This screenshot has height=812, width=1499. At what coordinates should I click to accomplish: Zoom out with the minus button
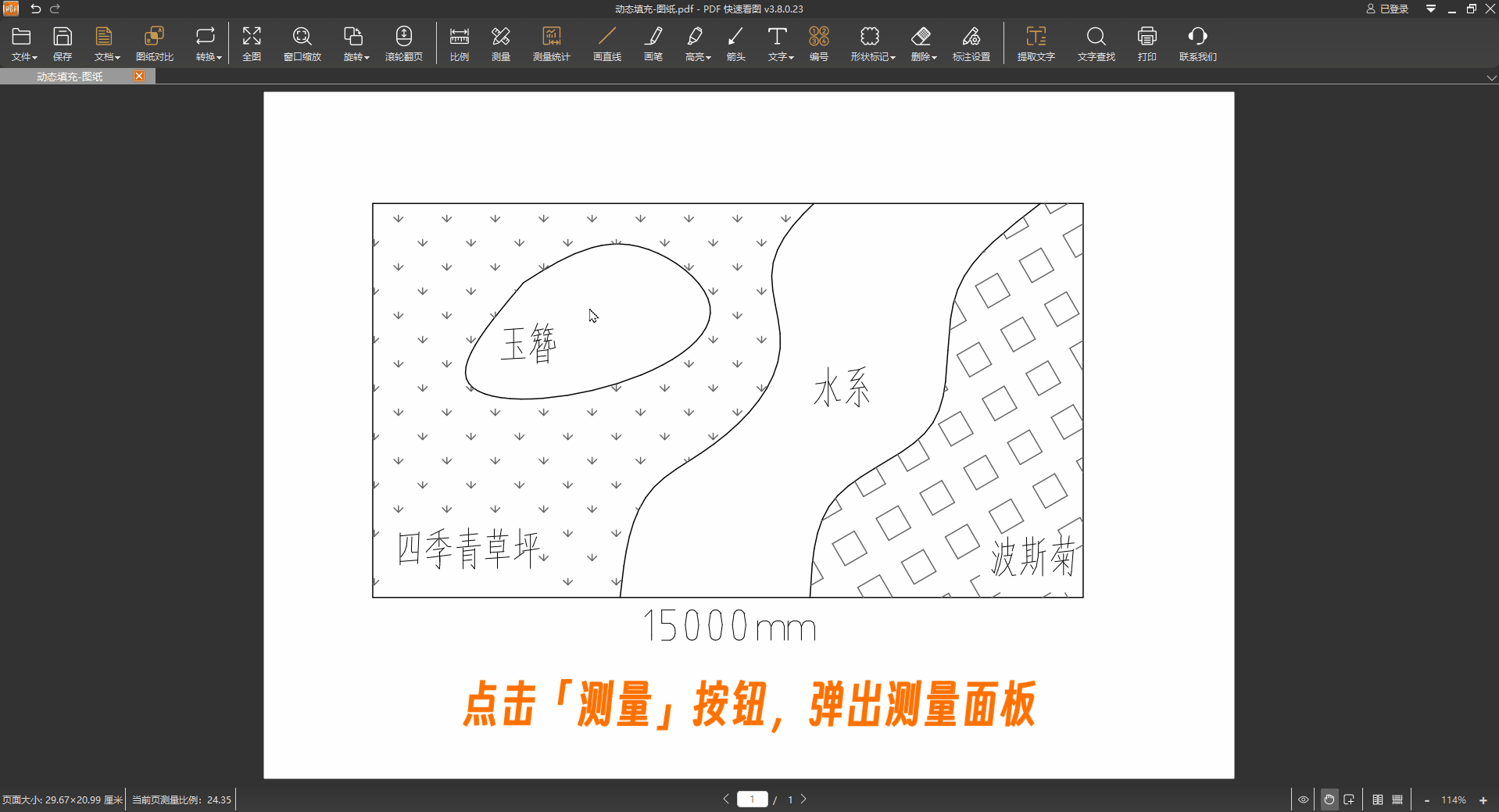pyautogui.click(x=1427, y=800)
